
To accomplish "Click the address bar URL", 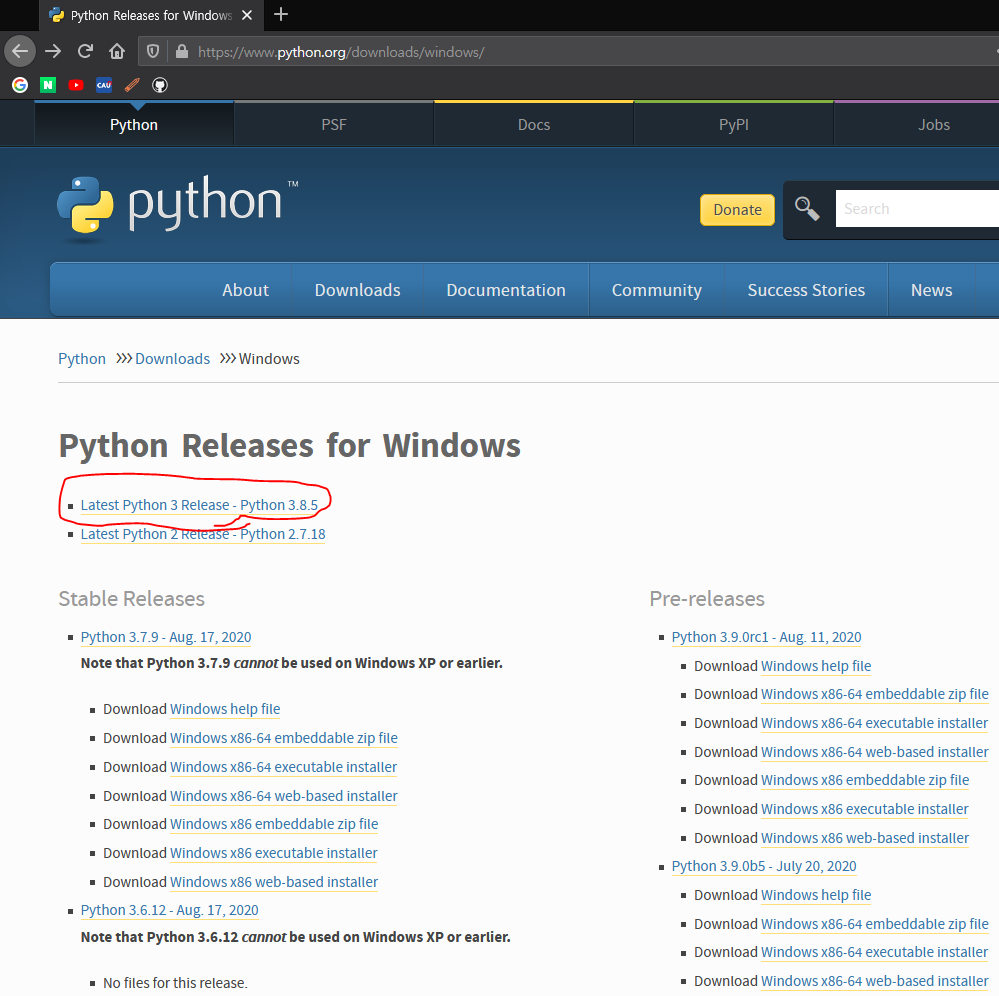I will pyautogui.click(x=341, y=52).
